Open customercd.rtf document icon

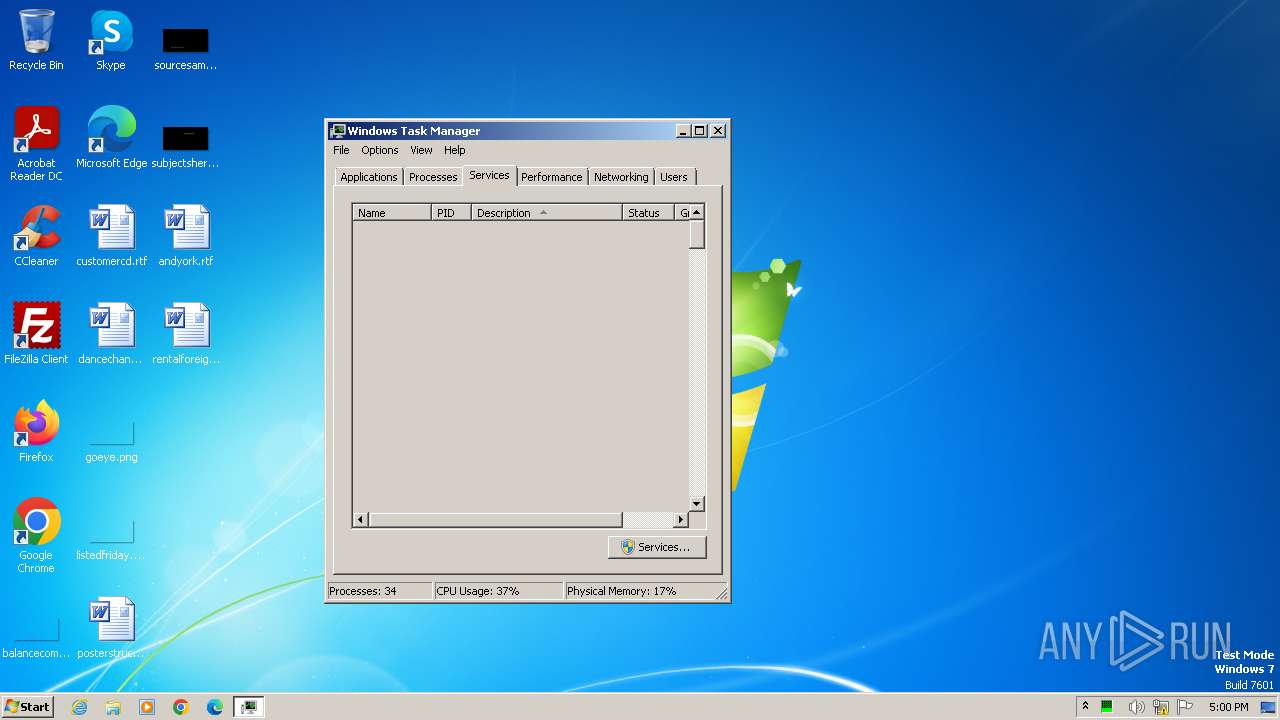111,236
